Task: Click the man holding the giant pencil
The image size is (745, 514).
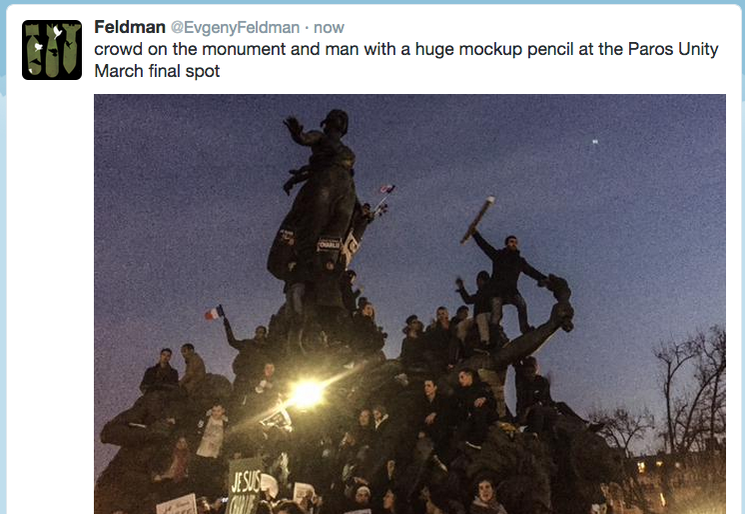Action: click(x=506, y=280)
